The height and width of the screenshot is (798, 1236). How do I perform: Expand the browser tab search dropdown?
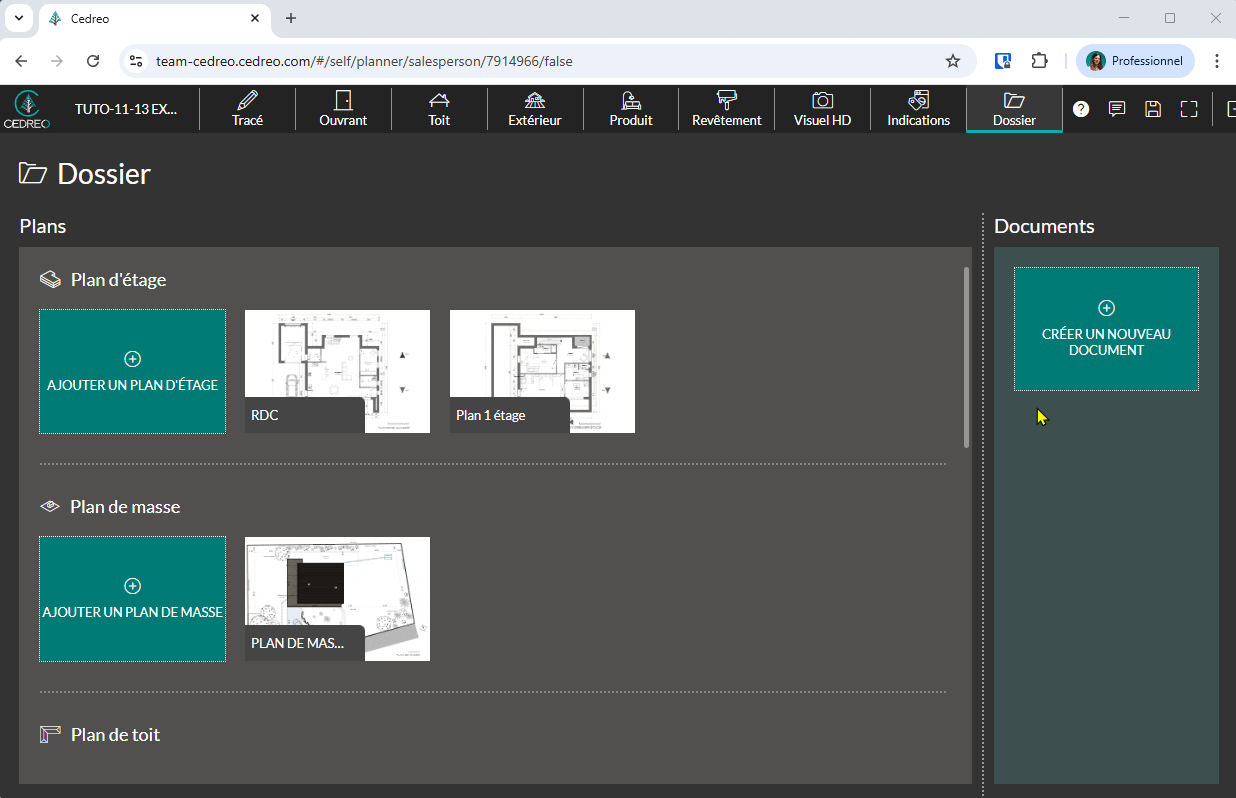pyautogui.click(x=18, y=18)
